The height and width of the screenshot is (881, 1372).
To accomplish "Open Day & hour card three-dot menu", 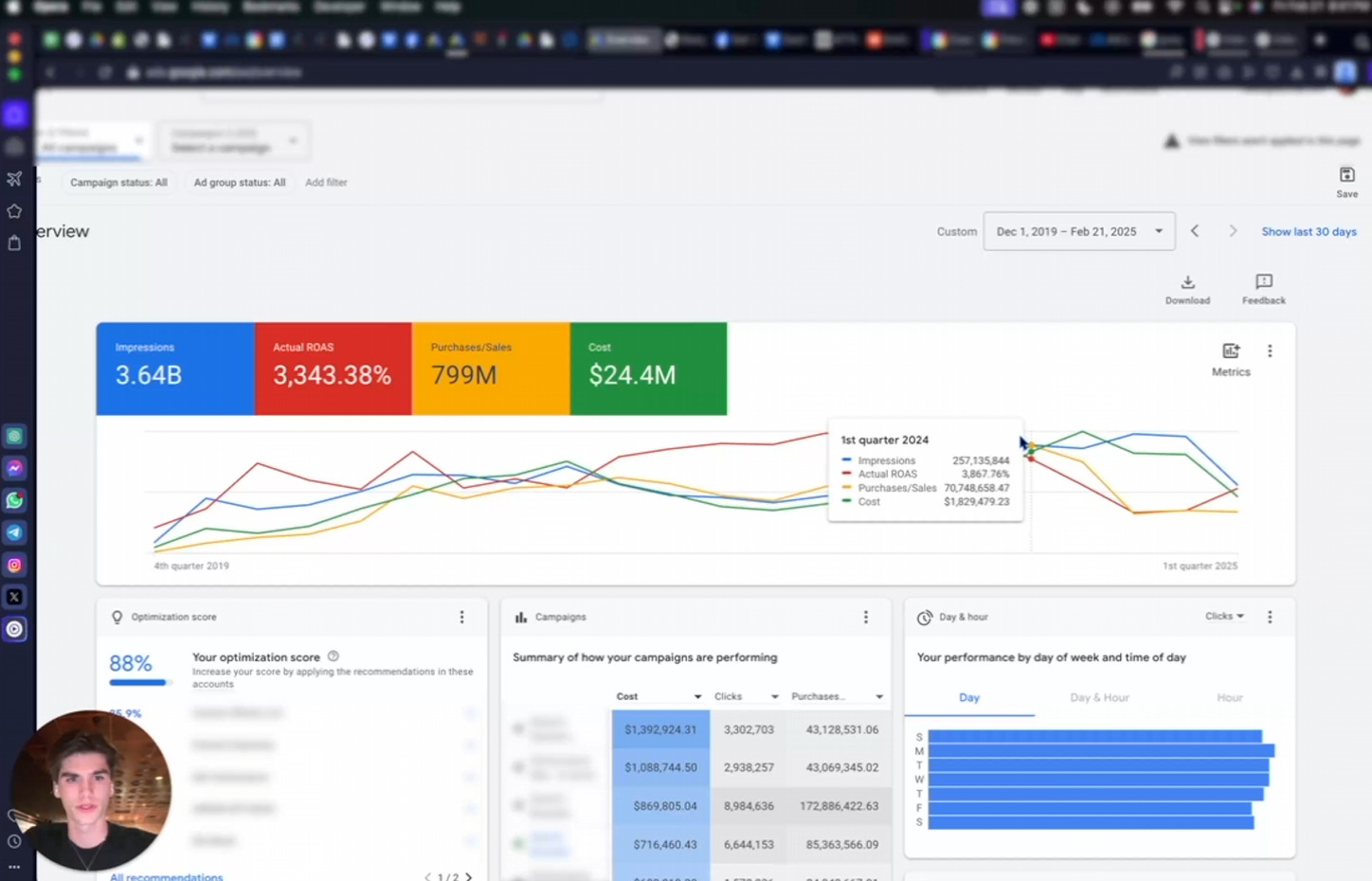I will [x=1270, y=618].
